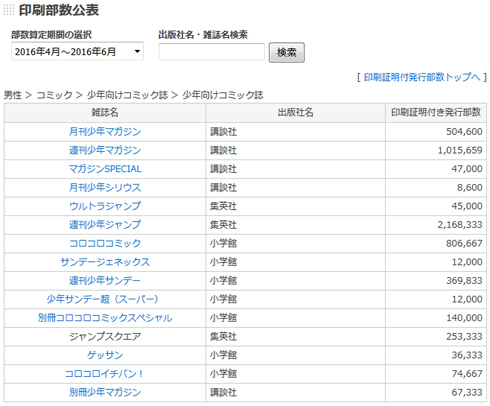The image size is (490, 406).
Task: Select the circulation value 74,667
Action: coord(467,374)
